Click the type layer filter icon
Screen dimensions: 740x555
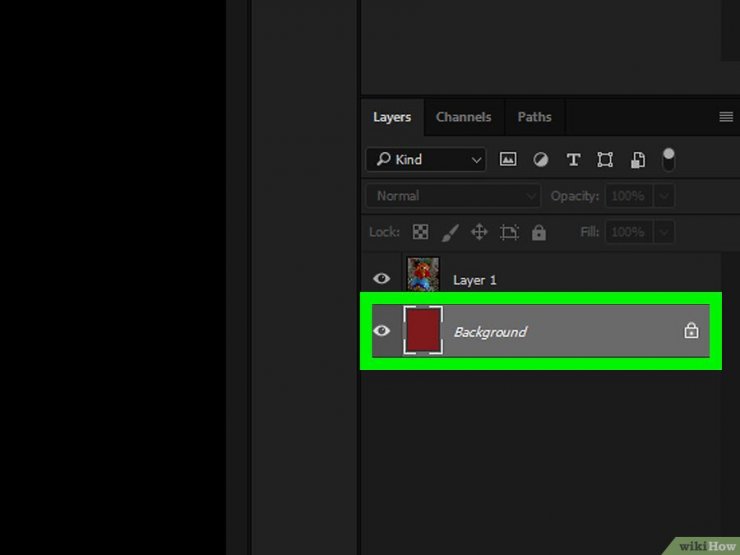pyautogui.click(x=573, y=159)
